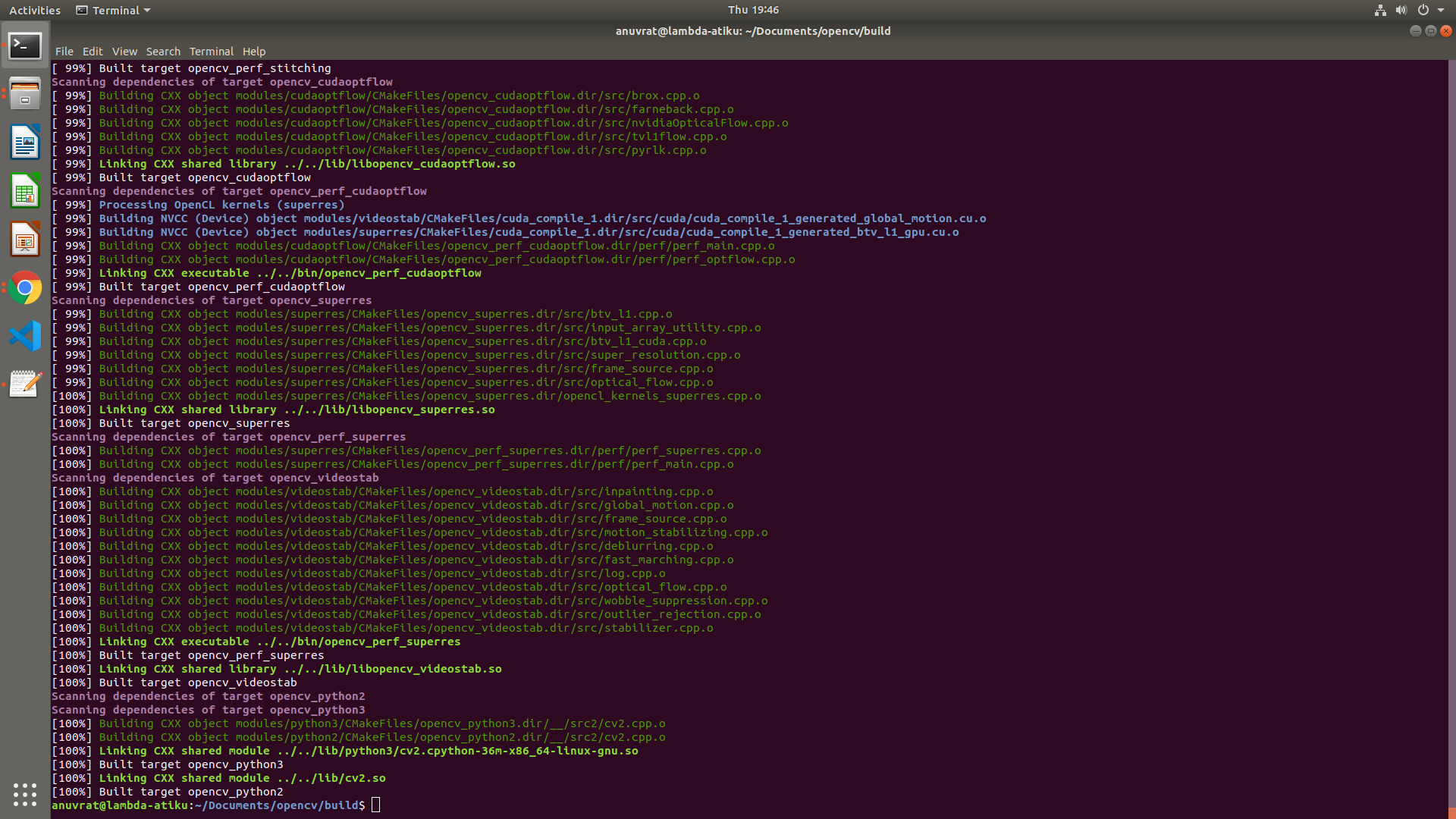Image resolution: width=1456 pixels, height=819 pixels.
Task: Open the Files application from the dock
Action: (25, 93)
